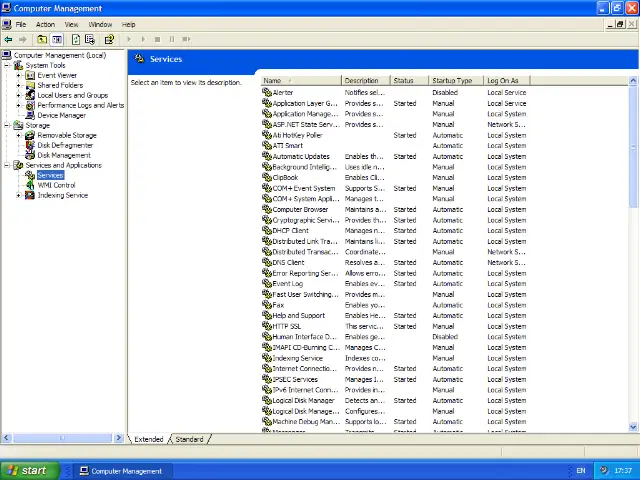
Task: Expand Performance Logs and Alerts node
Action: tap(18, 105)
